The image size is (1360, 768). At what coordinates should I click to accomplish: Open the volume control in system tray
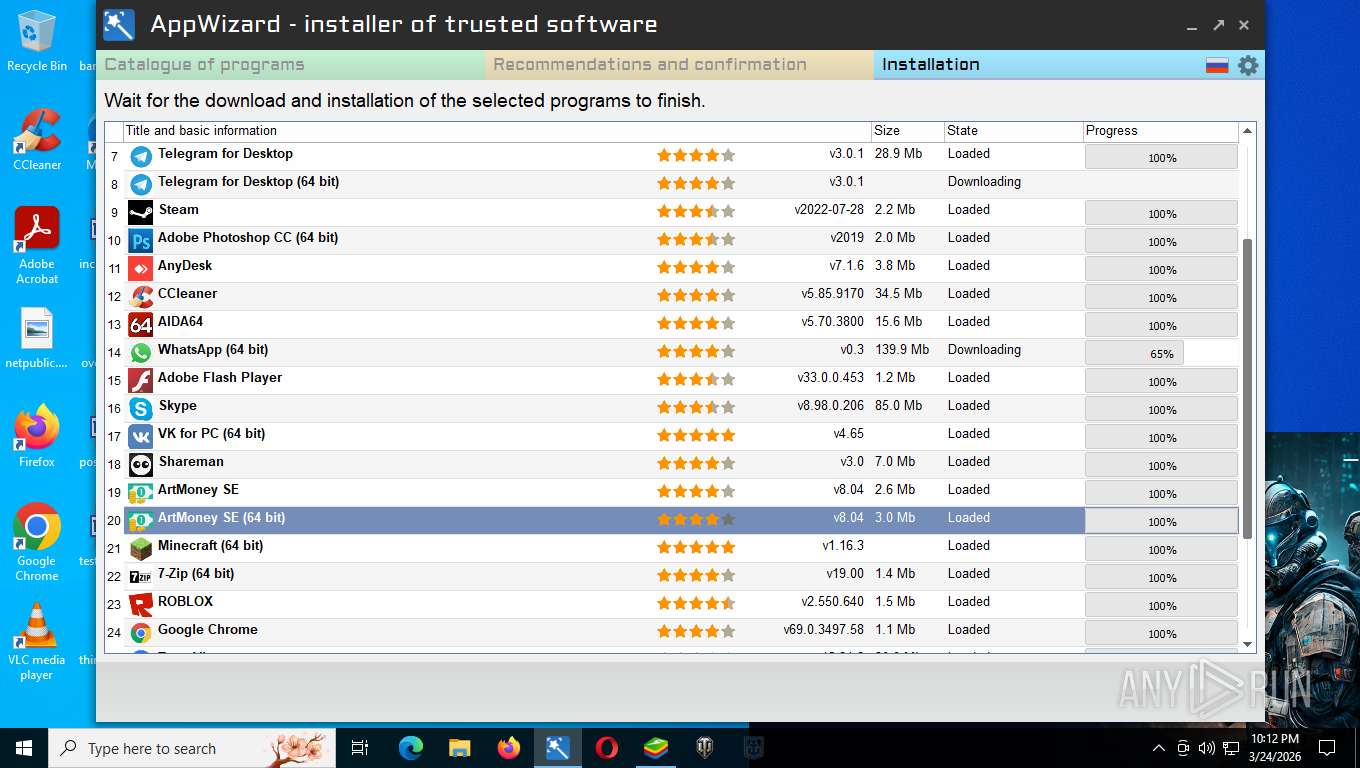pos(1206,748)
